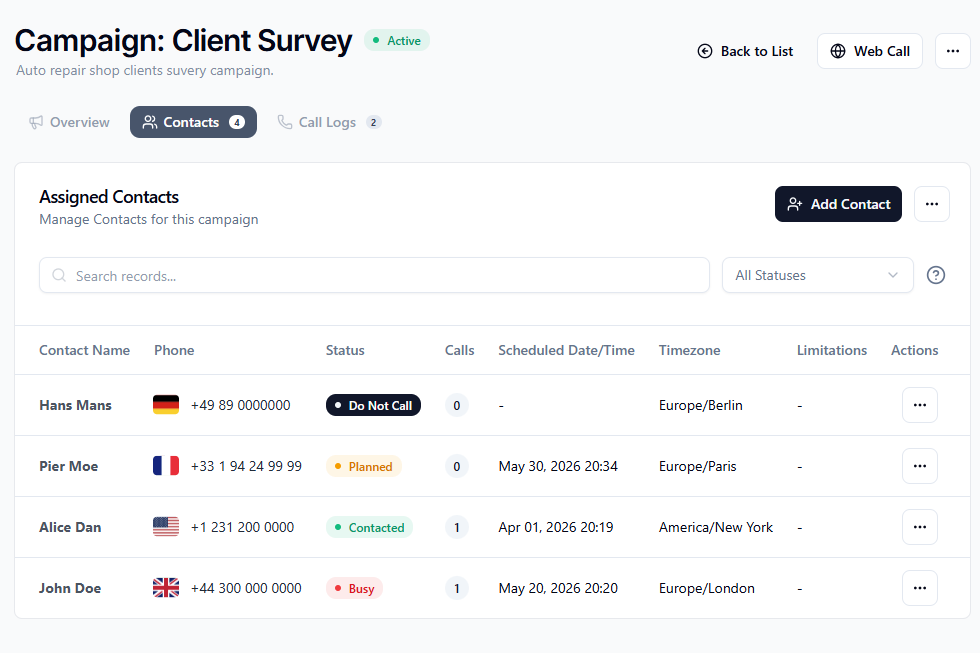The image size is (980, 653).
Task: Click scheduled time May 20, 2026 20:20
Action: 558,588
